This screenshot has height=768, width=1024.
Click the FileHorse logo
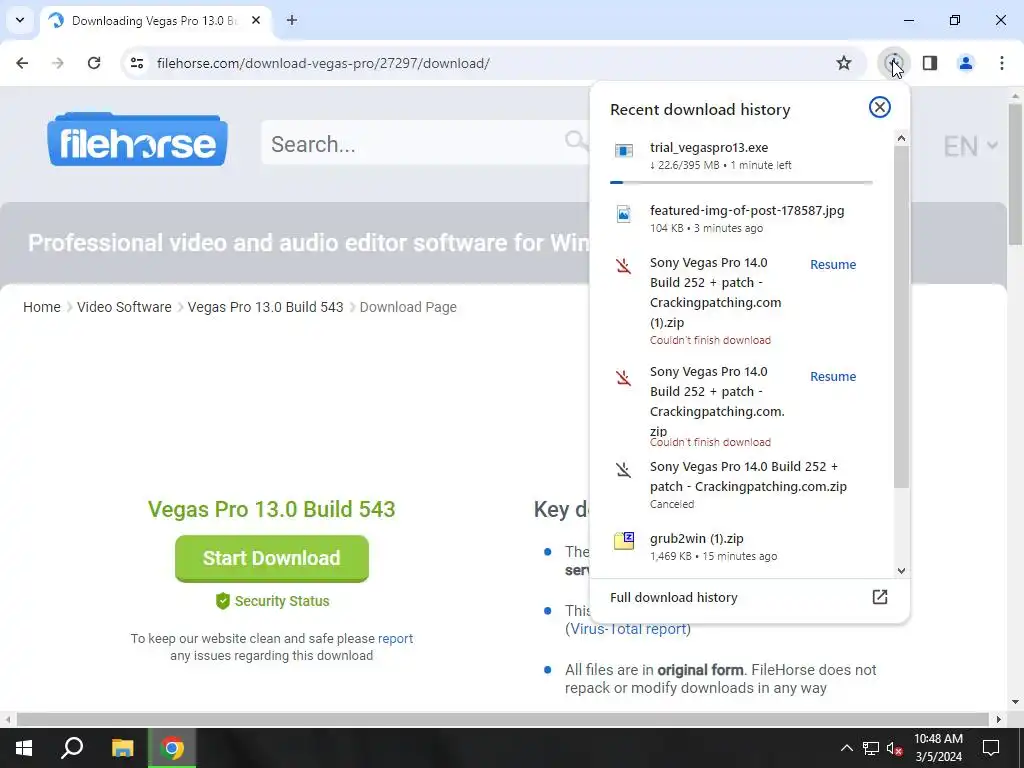(137, 140)
